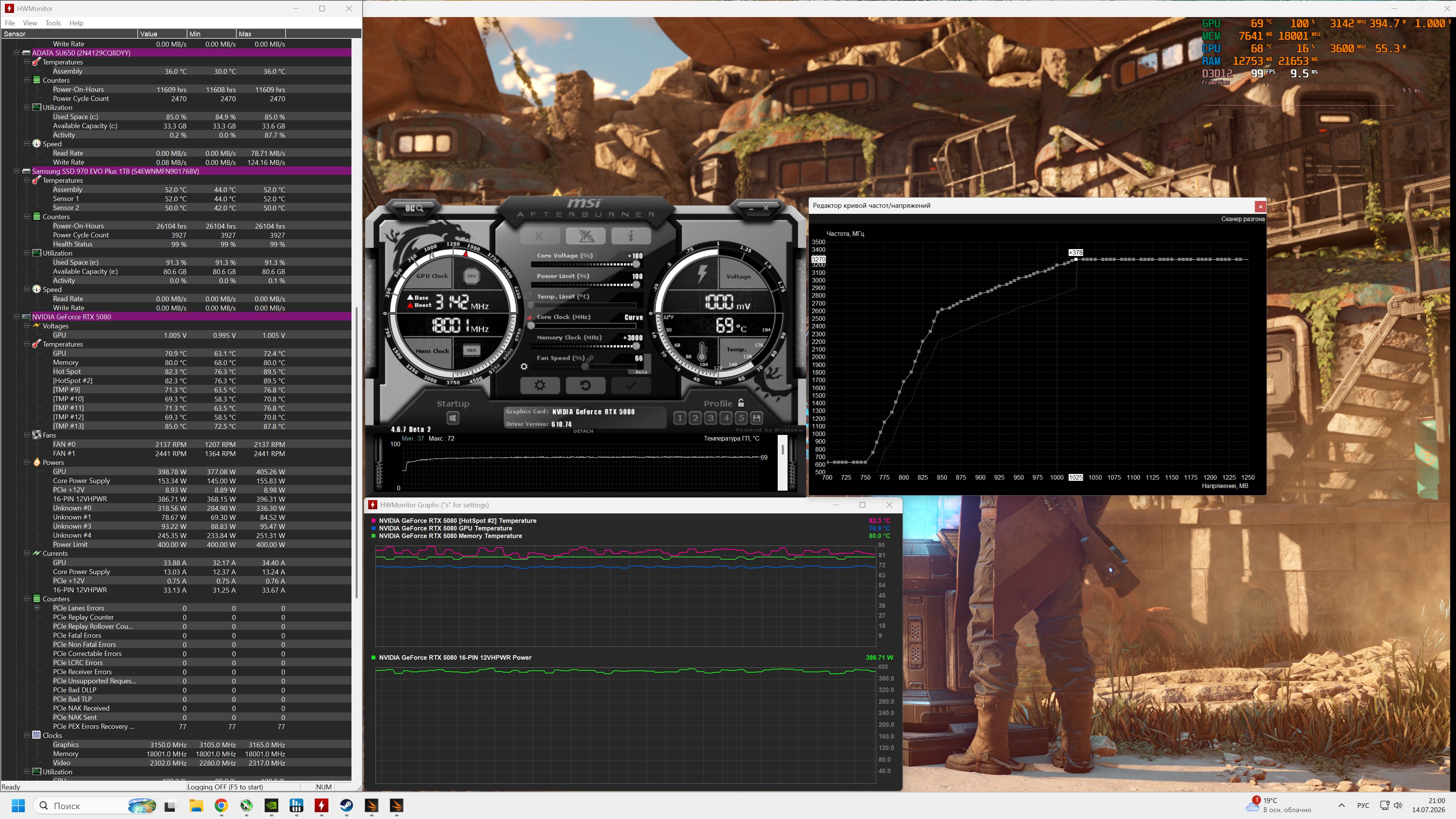Viewport: 1456px width, 819px height.
Task: Collapse the RTX 5080 Clocks group
Action: pyautogui.click(x=27, y=735)
